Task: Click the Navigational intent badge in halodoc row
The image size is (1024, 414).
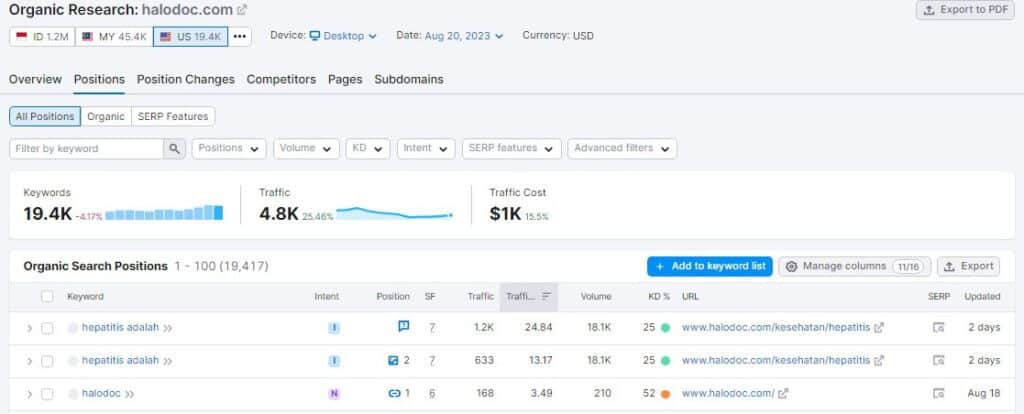Action: click(334, 394)
